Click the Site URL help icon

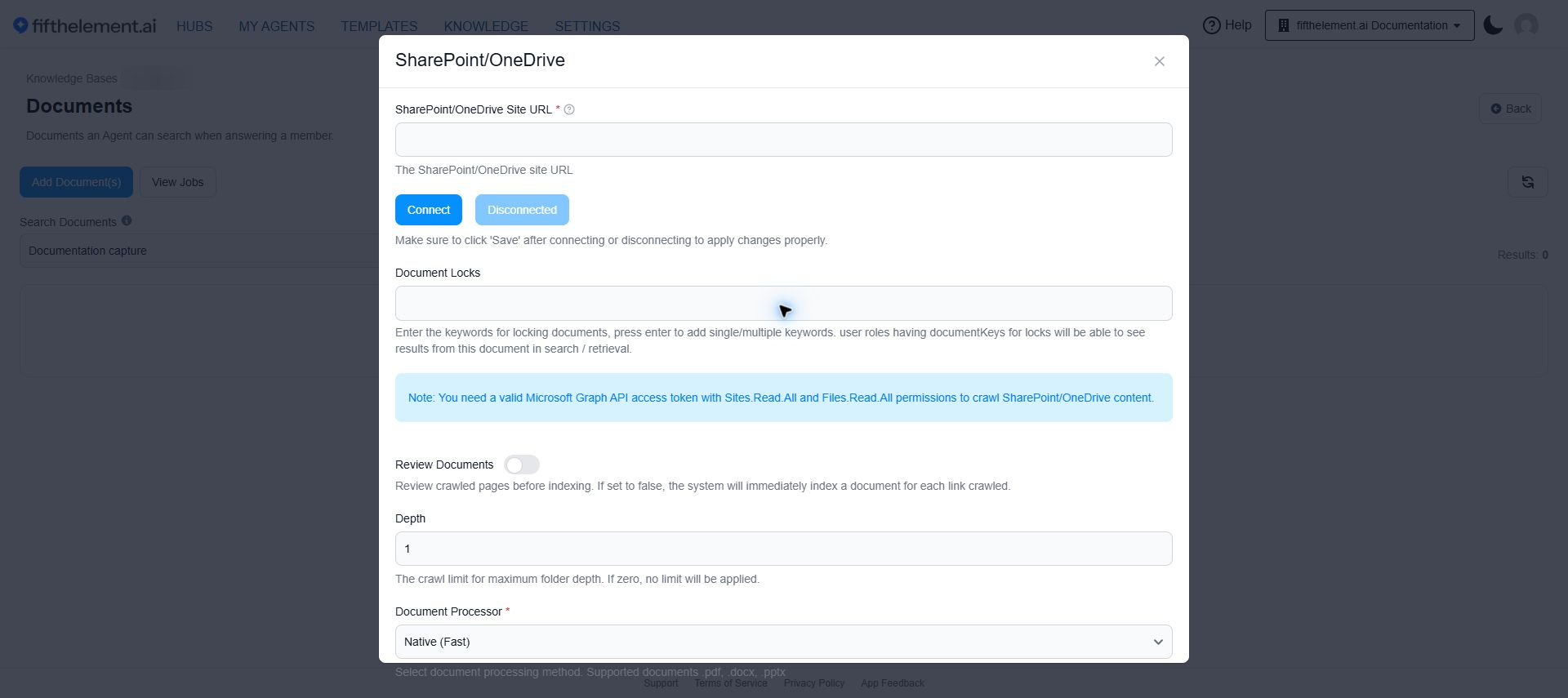pos(569,109)
